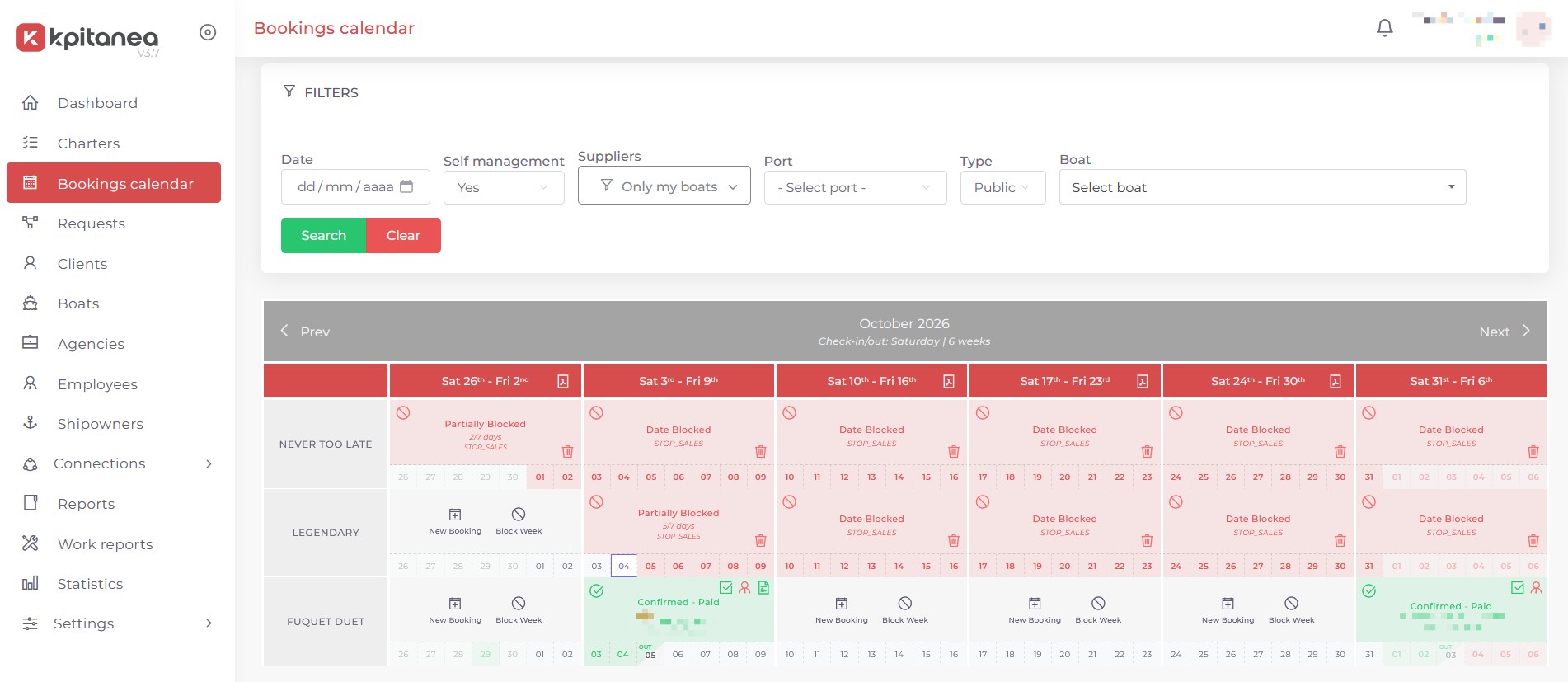Open Work reports in sidebar
The width and height of the screenshot is (1568, 682).
coord(114,544)
